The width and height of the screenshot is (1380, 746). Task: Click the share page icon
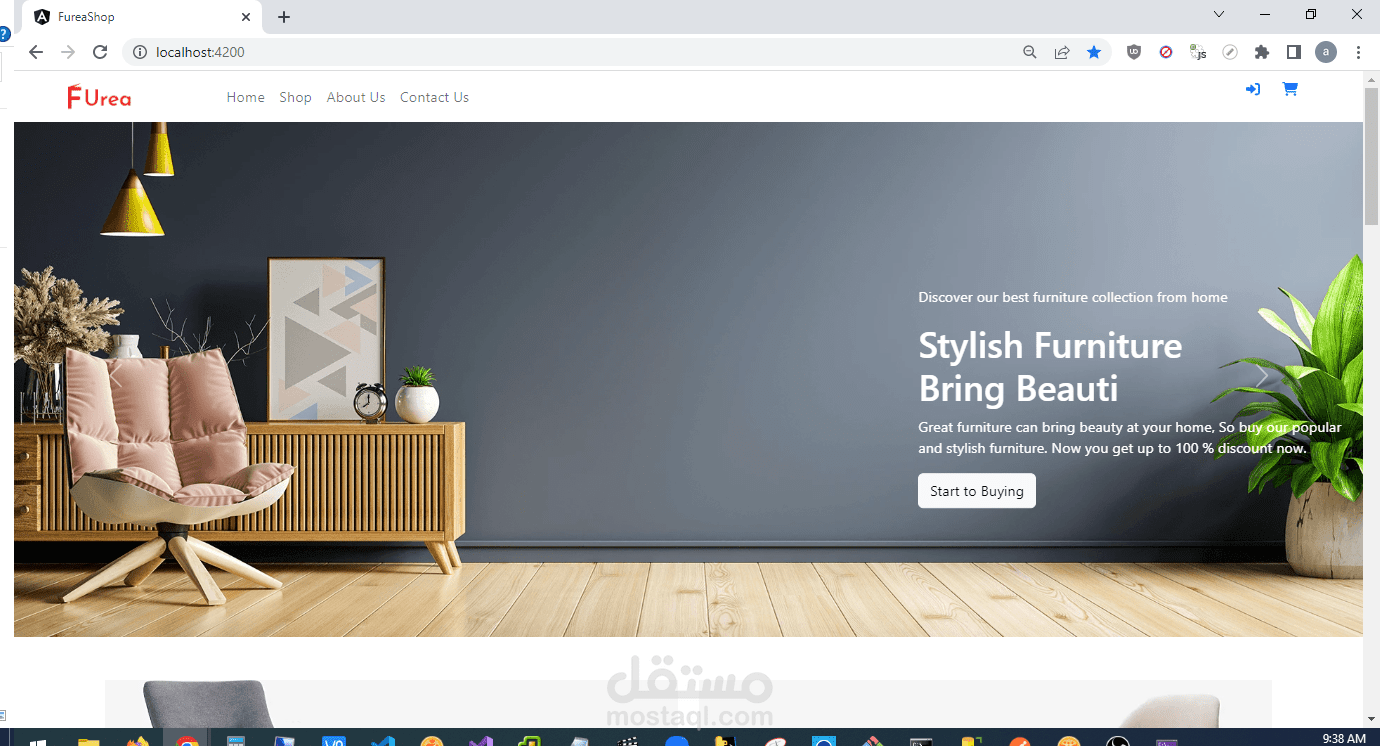pyautogui.click(x=1062, y=52)
